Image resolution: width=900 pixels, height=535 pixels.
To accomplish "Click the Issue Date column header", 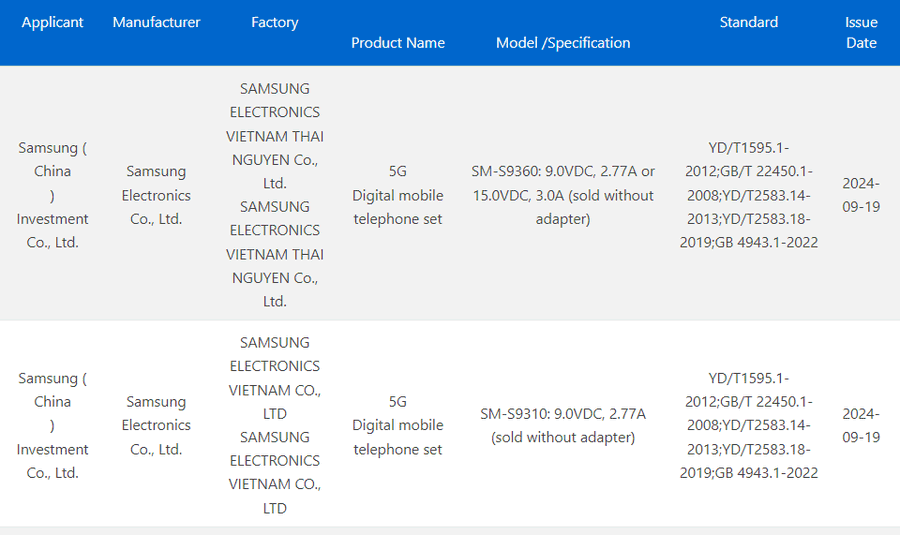I will click(861, 32).
